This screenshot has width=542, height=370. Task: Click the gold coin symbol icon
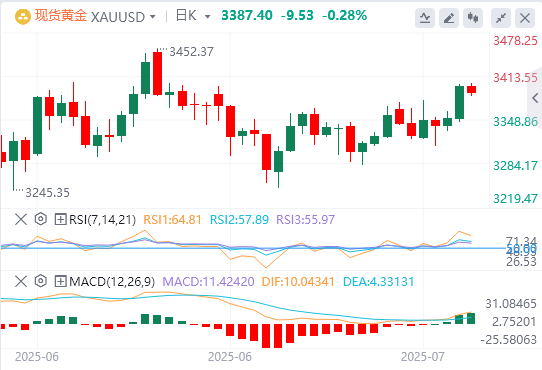[23, 17]
